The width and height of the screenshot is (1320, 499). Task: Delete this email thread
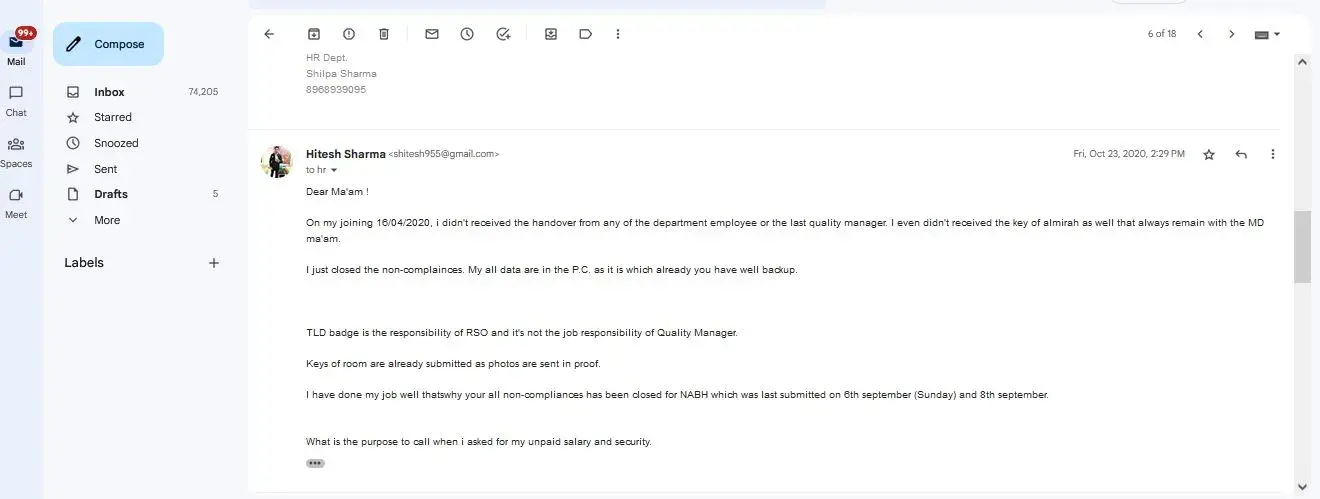pyautogui.click(x=384, y=34)
